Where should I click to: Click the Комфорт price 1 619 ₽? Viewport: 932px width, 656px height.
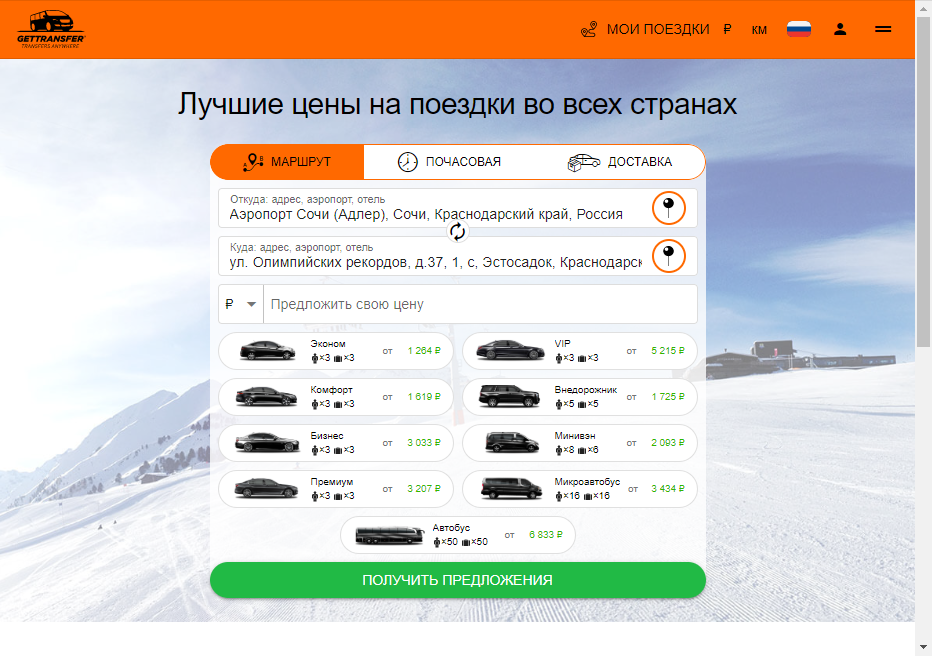pos(424,396)
